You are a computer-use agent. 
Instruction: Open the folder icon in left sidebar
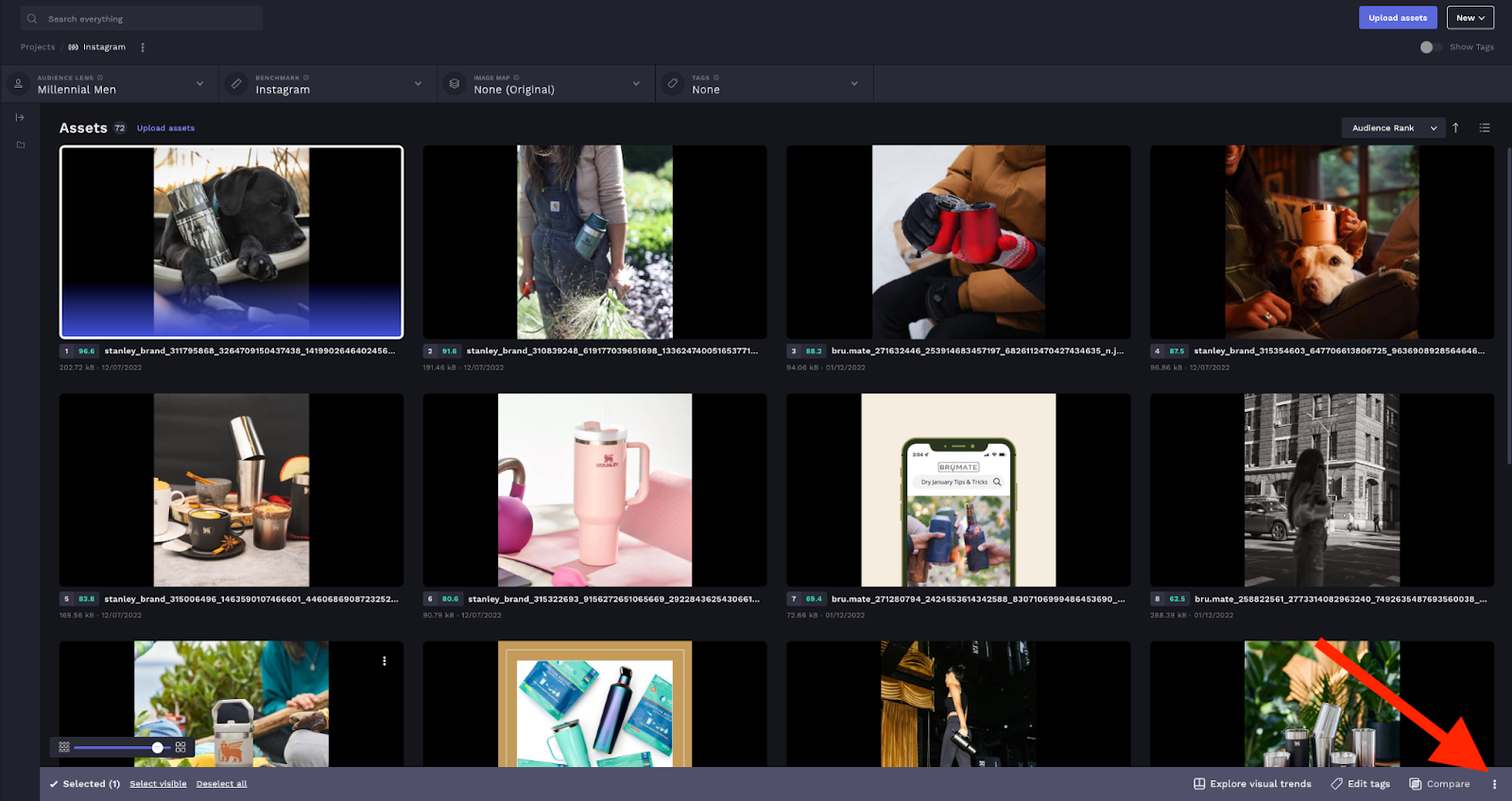(x=20, y=145)
